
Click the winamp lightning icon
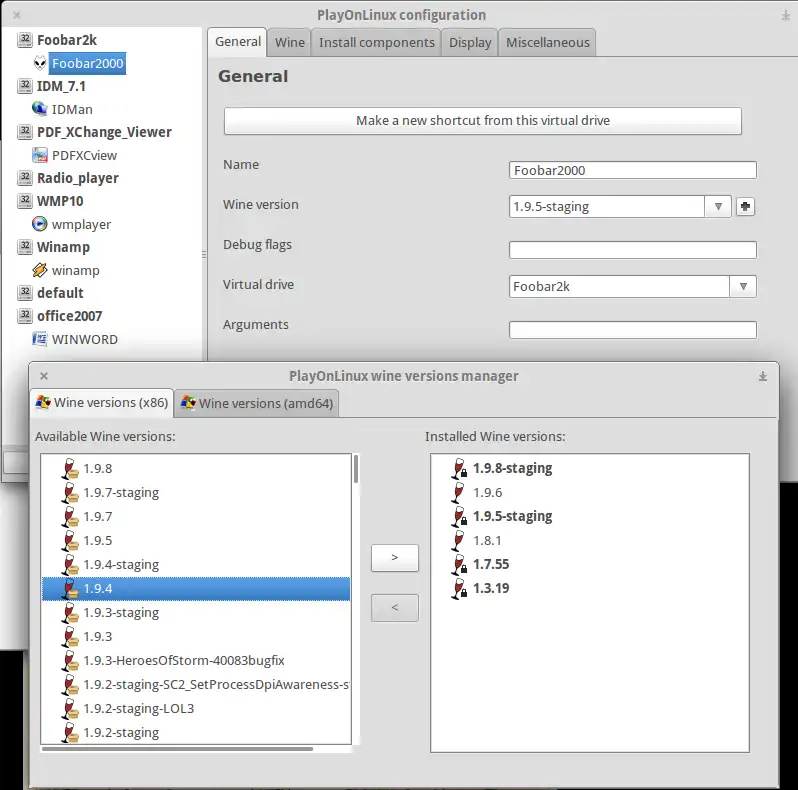[40, 270]
